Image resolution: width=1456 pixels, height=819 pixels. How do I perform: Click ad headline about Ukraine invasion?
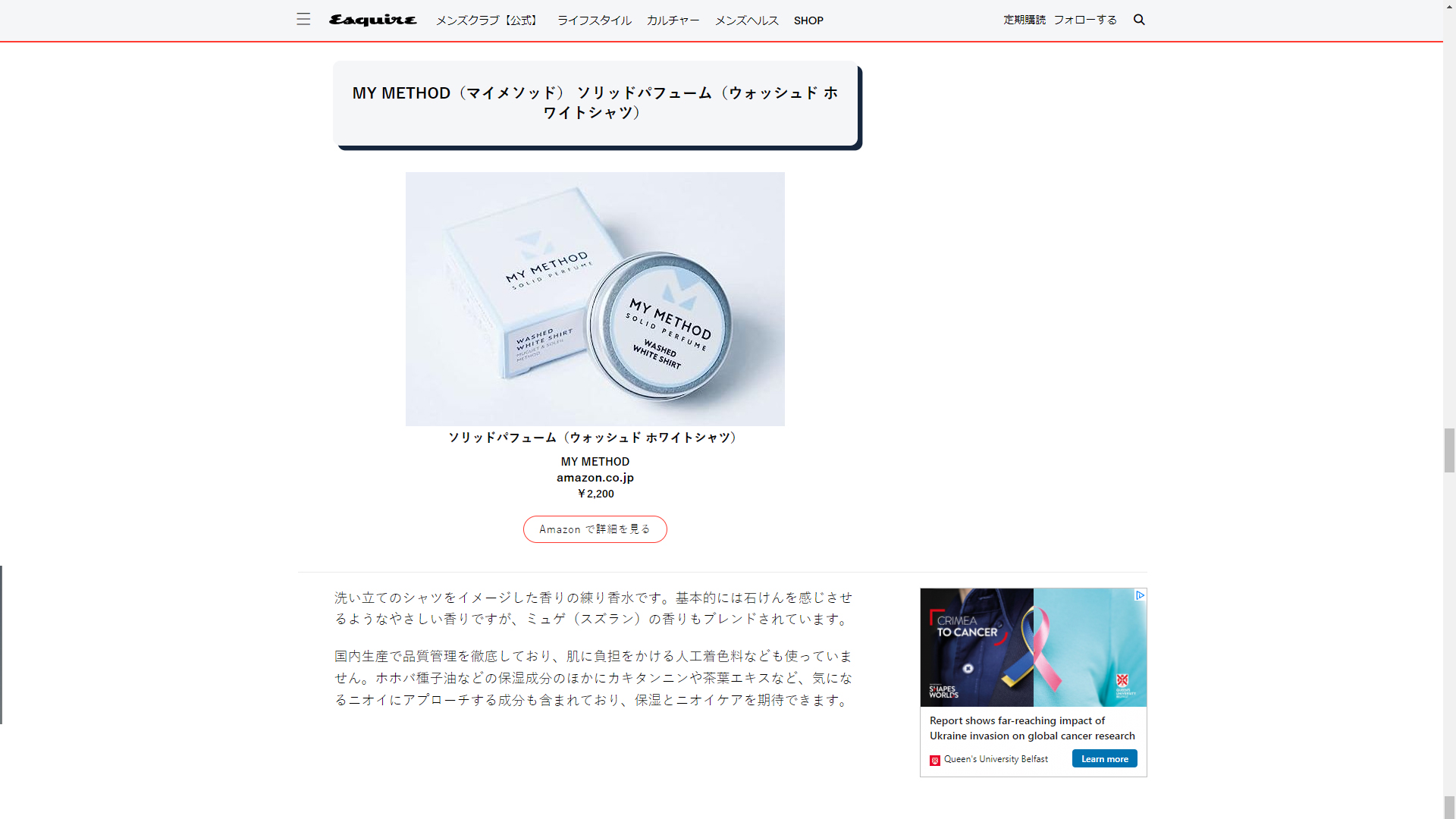click(1031, 728)
